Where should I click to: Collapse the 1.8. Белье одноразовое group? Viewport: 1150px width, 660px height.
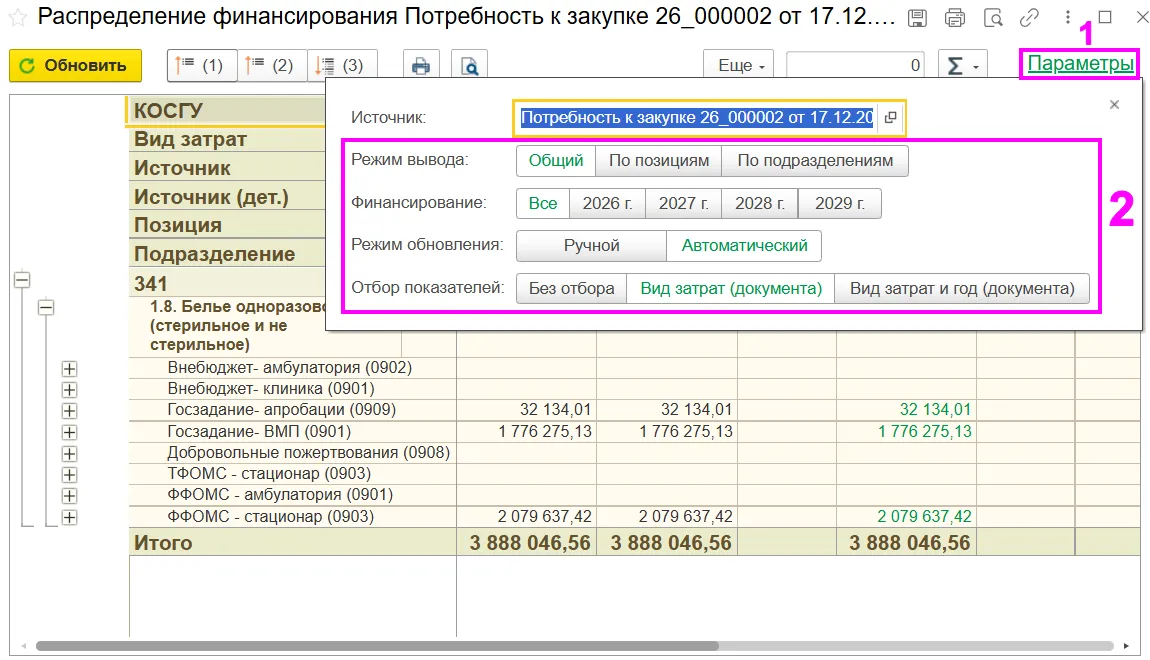pos(46,307)
